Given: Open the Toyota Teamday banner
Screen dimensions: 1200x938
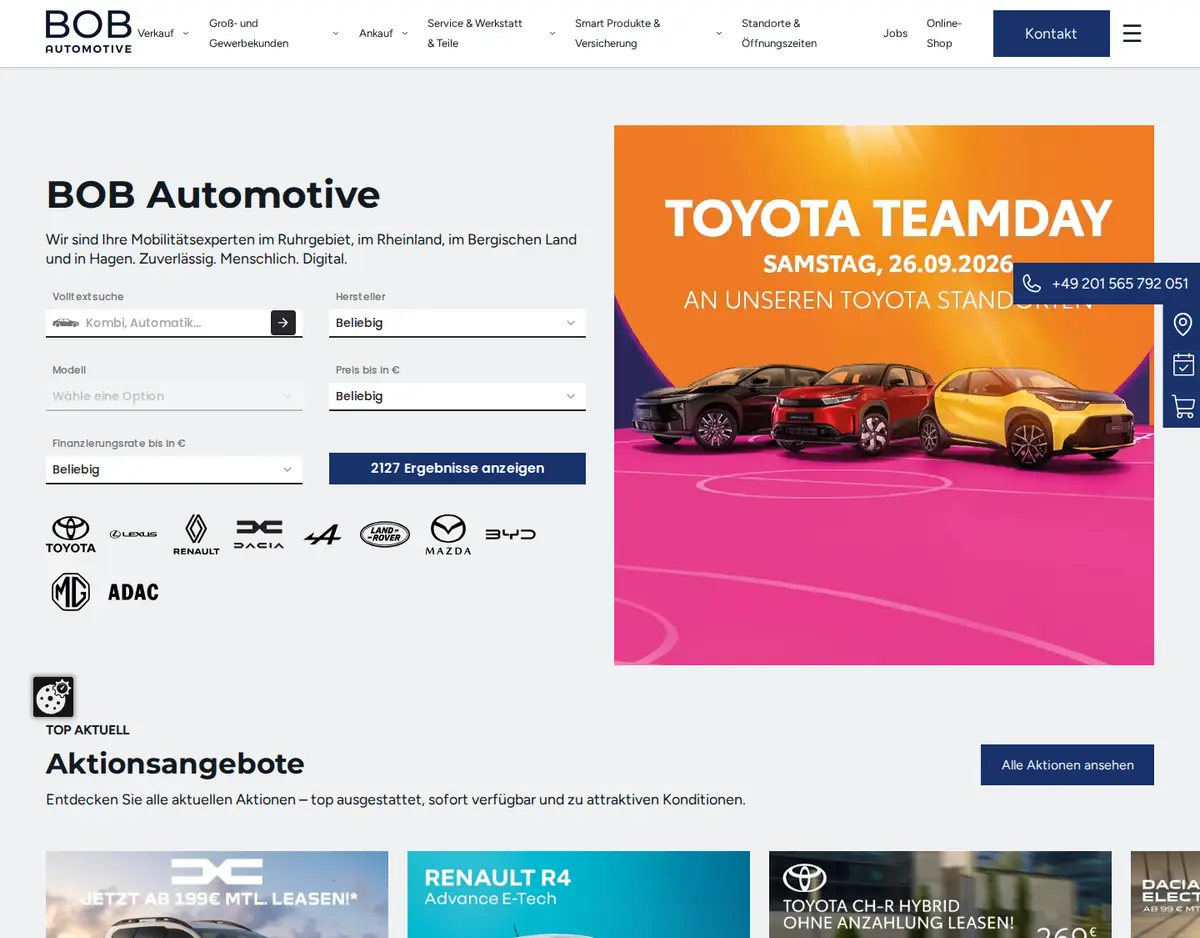Looking at the screenshot, I should (884, 395).
